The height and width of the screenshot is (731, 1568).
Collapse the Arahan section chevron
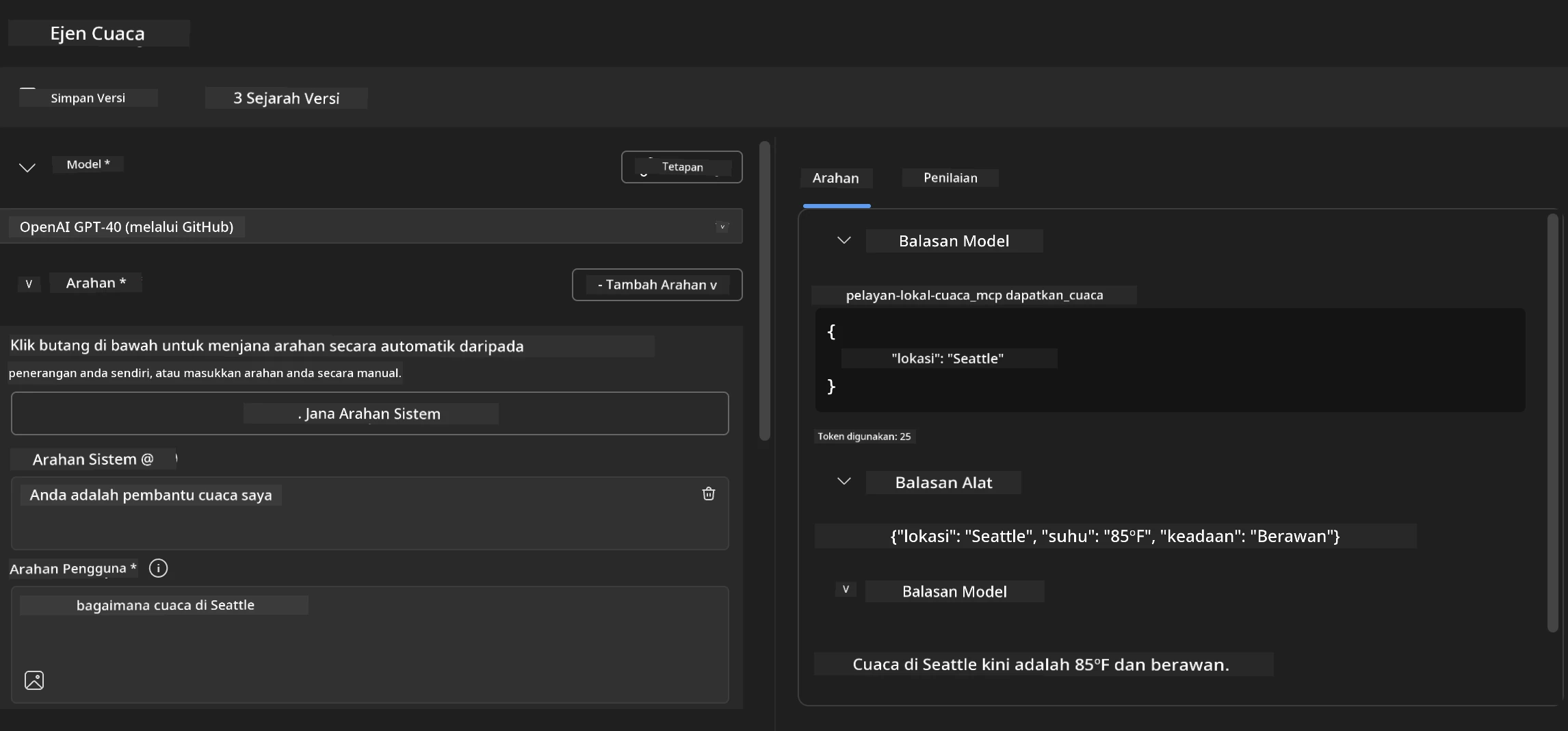pos(29,283)
